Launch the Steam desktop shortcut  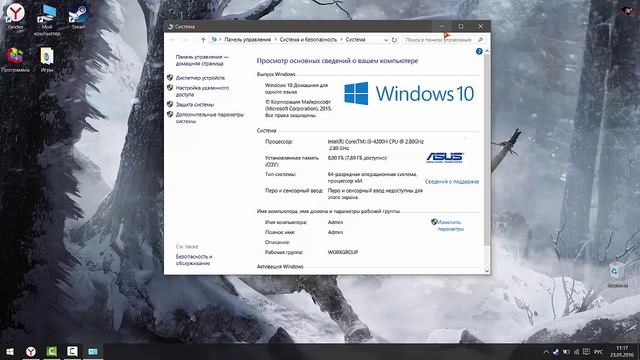point(78,17)
